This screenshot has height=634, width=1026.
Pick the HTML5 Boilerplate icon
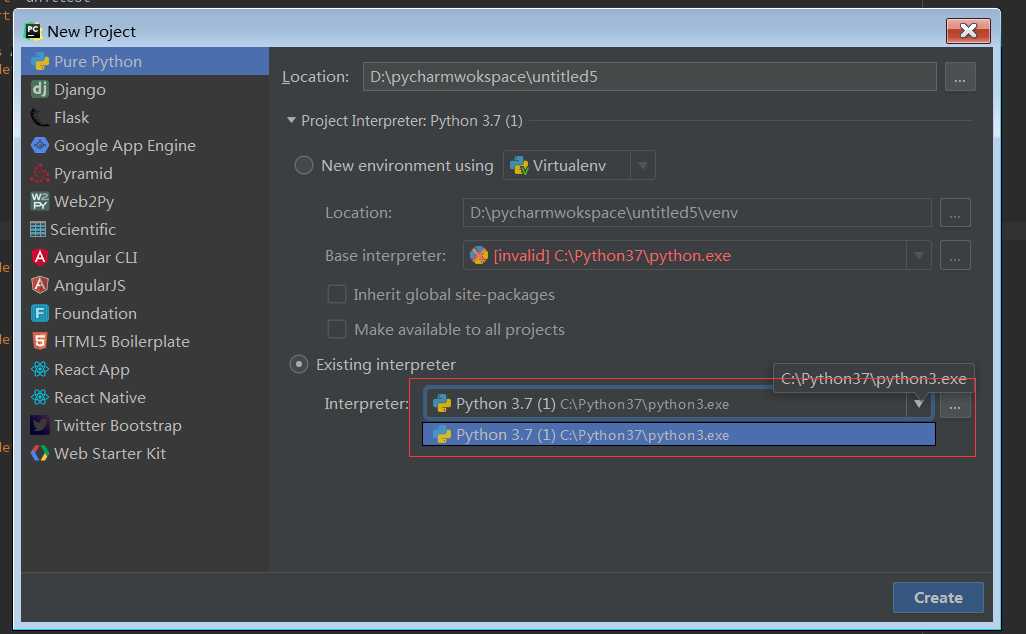pyautogui.click(x=39, y=341)
